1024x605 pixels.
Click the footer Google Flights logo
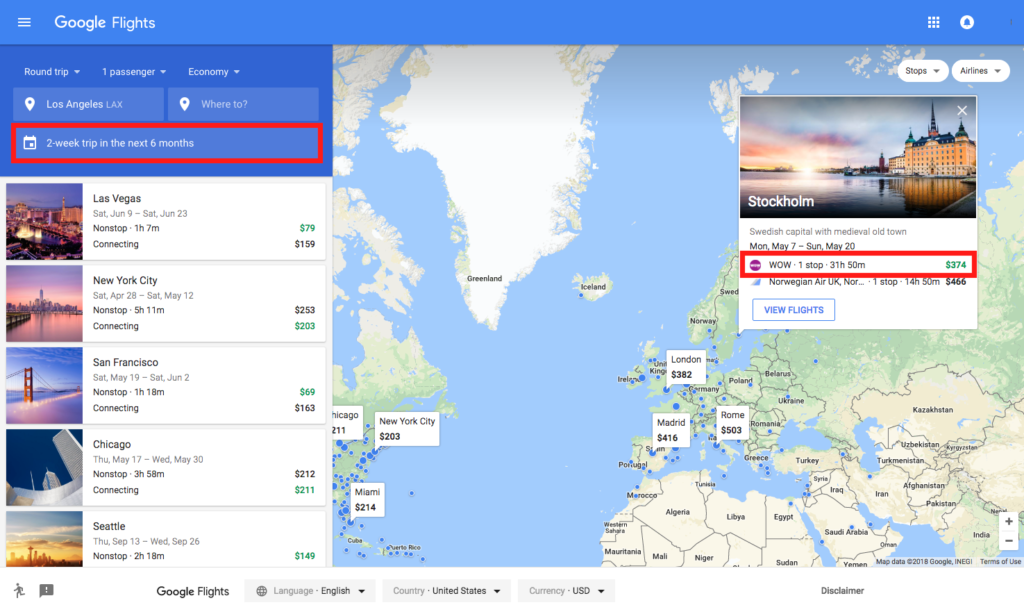(193, 591)
